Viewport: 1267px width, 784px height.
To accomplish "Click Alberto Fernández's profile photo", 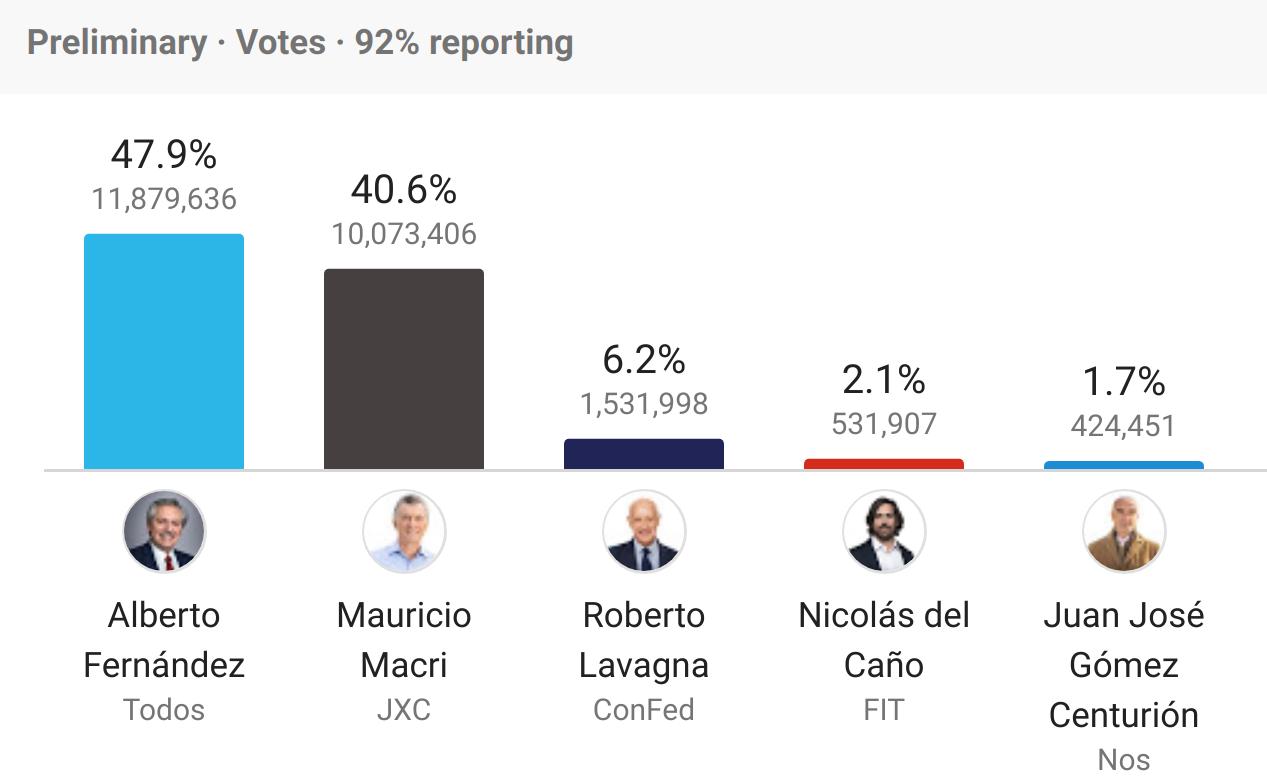I will tap(164, 531).
